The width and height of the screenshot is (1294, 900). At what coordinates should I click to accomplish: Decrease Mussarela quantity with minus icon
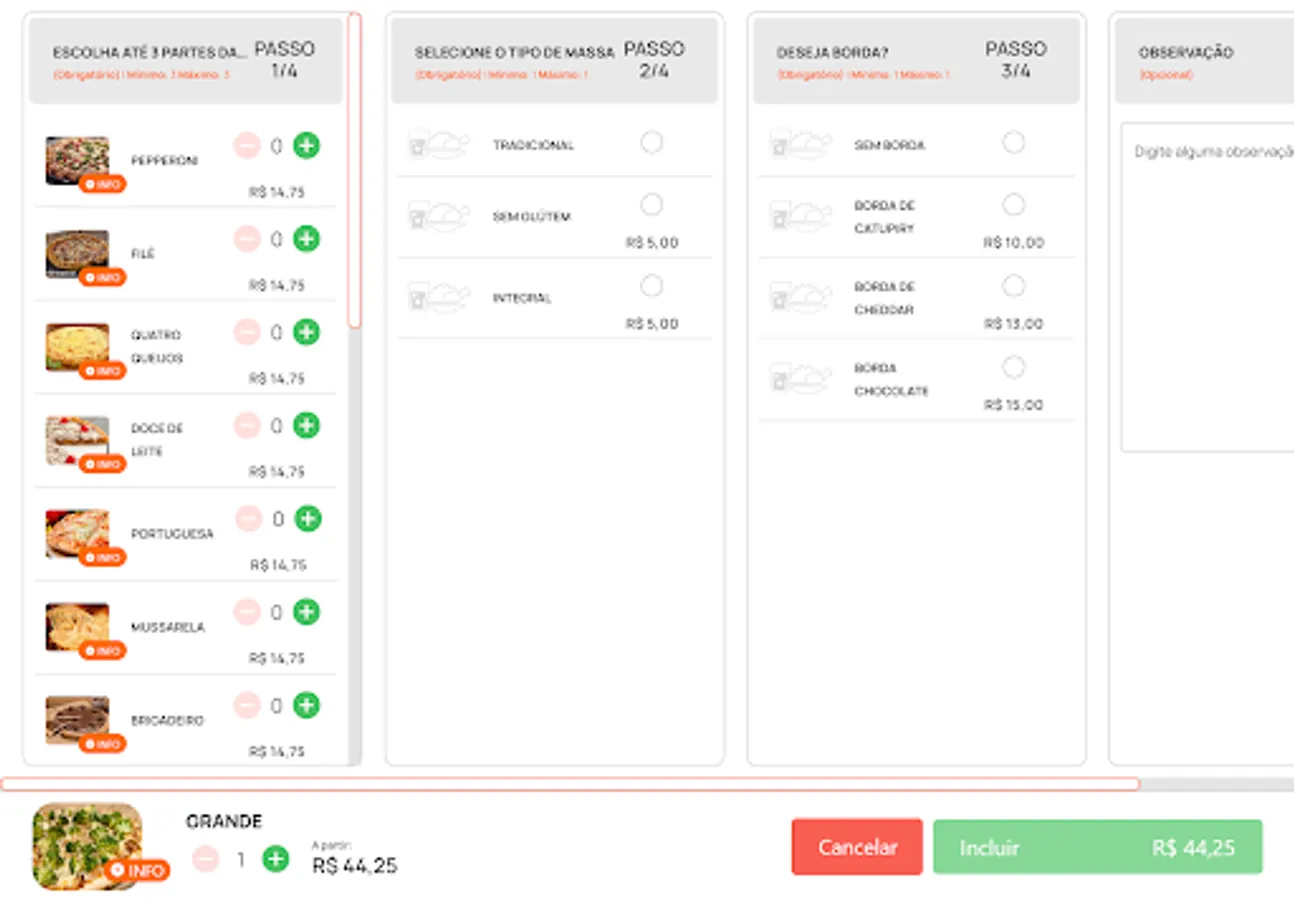247,612
